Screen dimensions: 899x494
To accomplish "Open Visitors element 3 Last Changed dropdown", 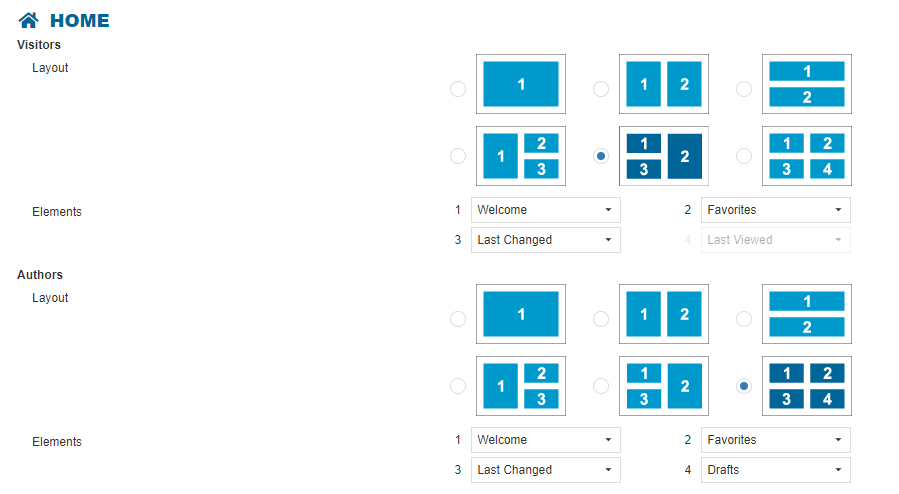I will click(545, 240).
